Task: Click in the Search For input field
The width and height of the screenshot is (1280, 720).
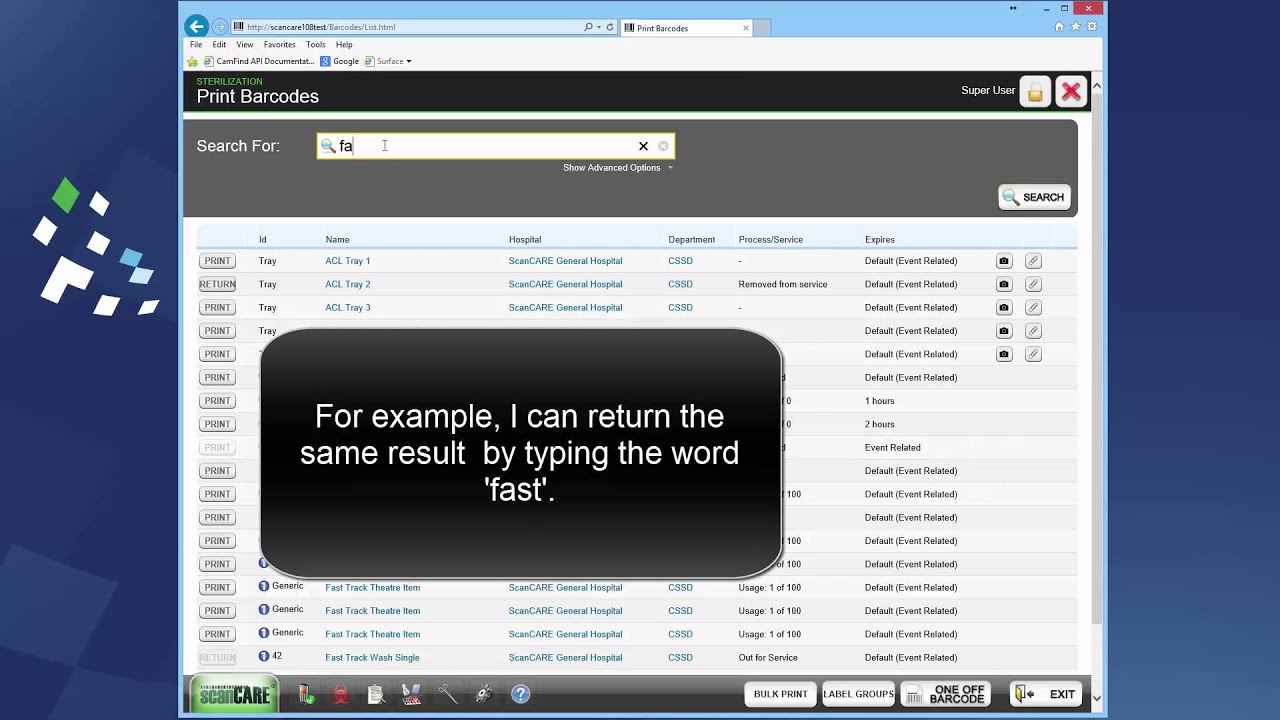Action: tap(495, 146)
